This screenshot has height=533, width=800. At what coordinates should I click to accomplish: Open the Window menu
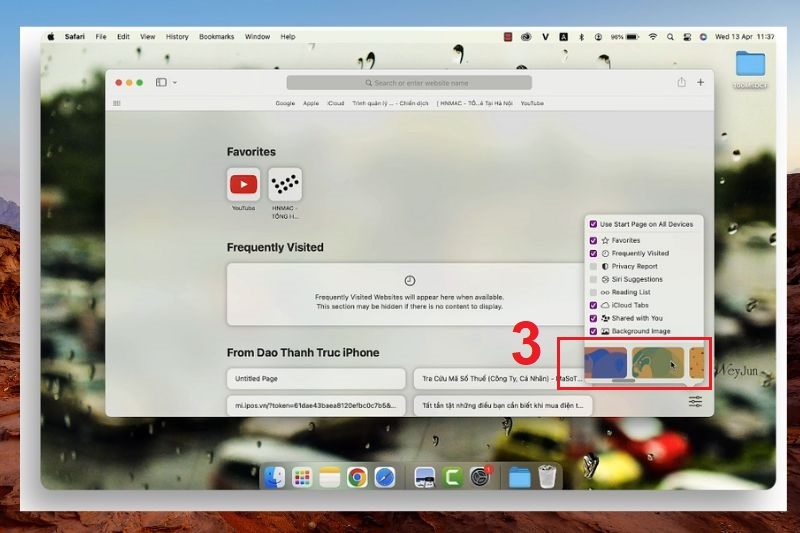click(257, 37)
